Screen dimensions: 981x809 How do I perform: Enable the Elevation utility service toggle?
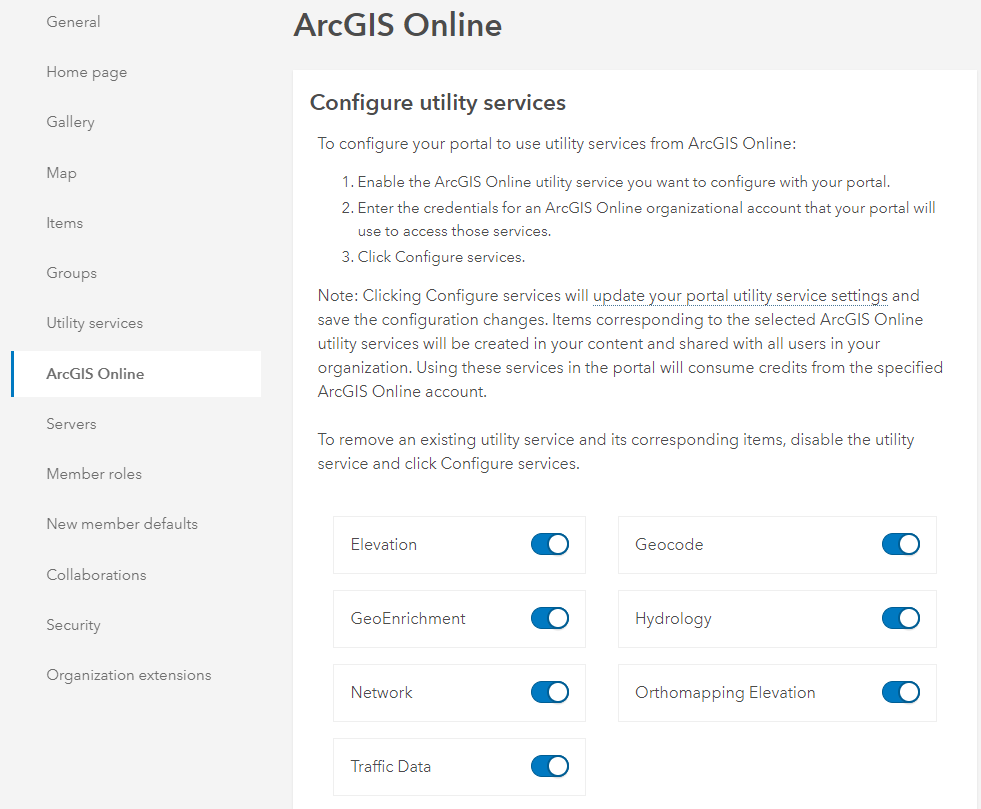(549, 544)
